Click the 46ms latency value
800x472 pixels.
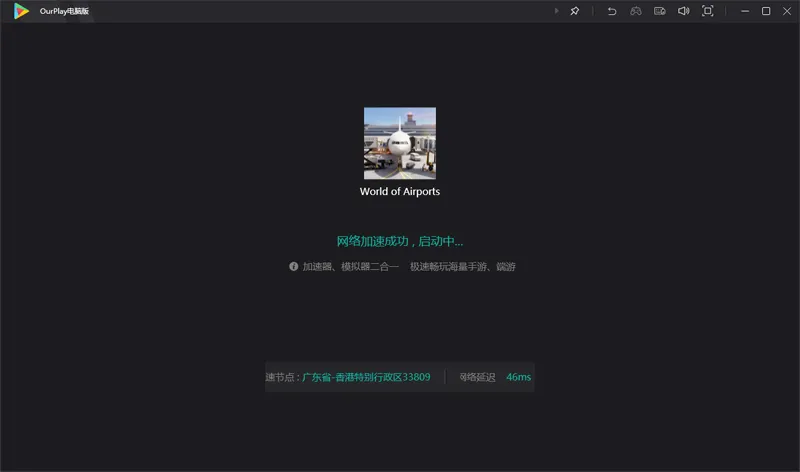click(518, 377)
